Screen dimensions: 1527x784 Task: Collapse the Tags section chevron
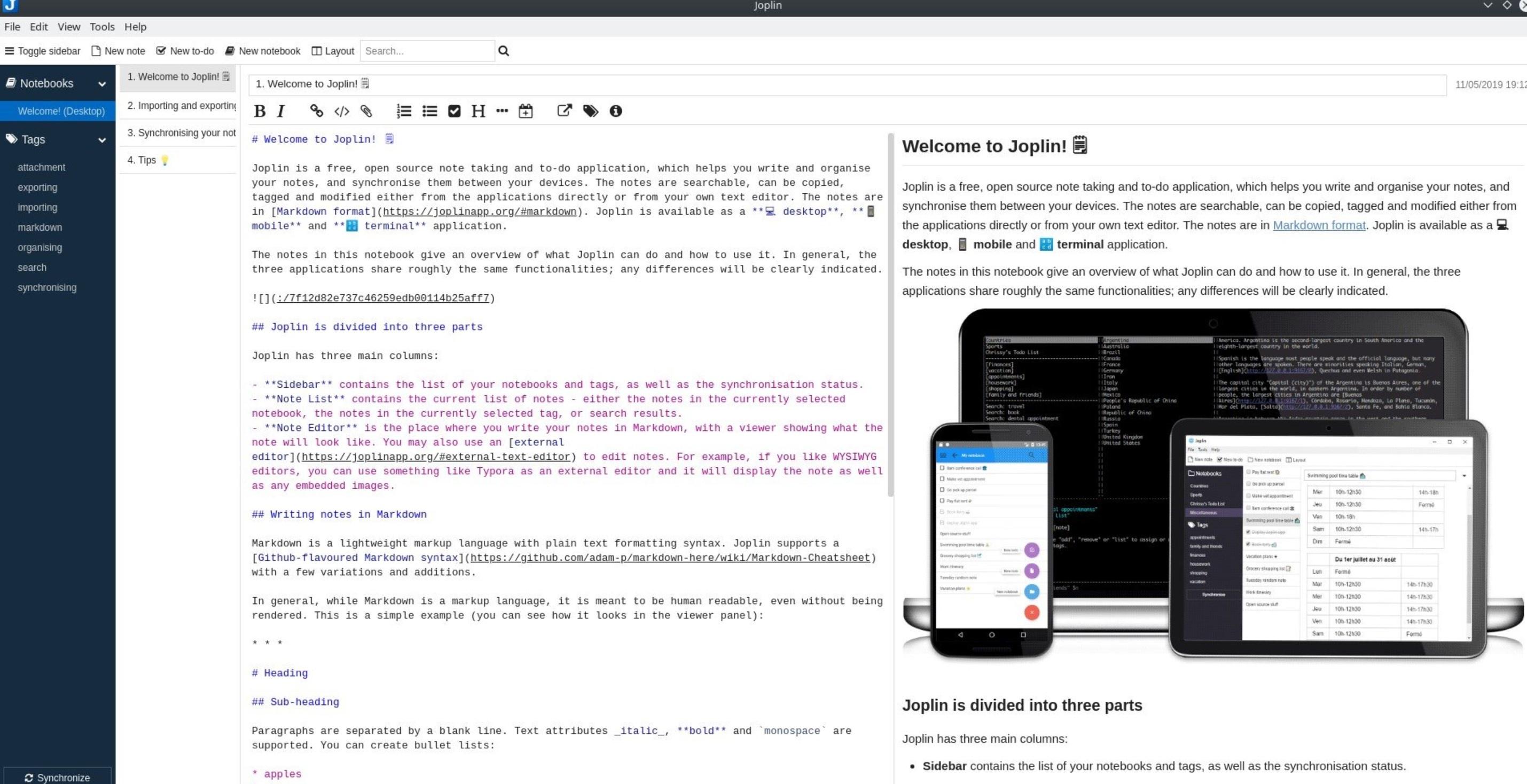(x=102, y=140)
